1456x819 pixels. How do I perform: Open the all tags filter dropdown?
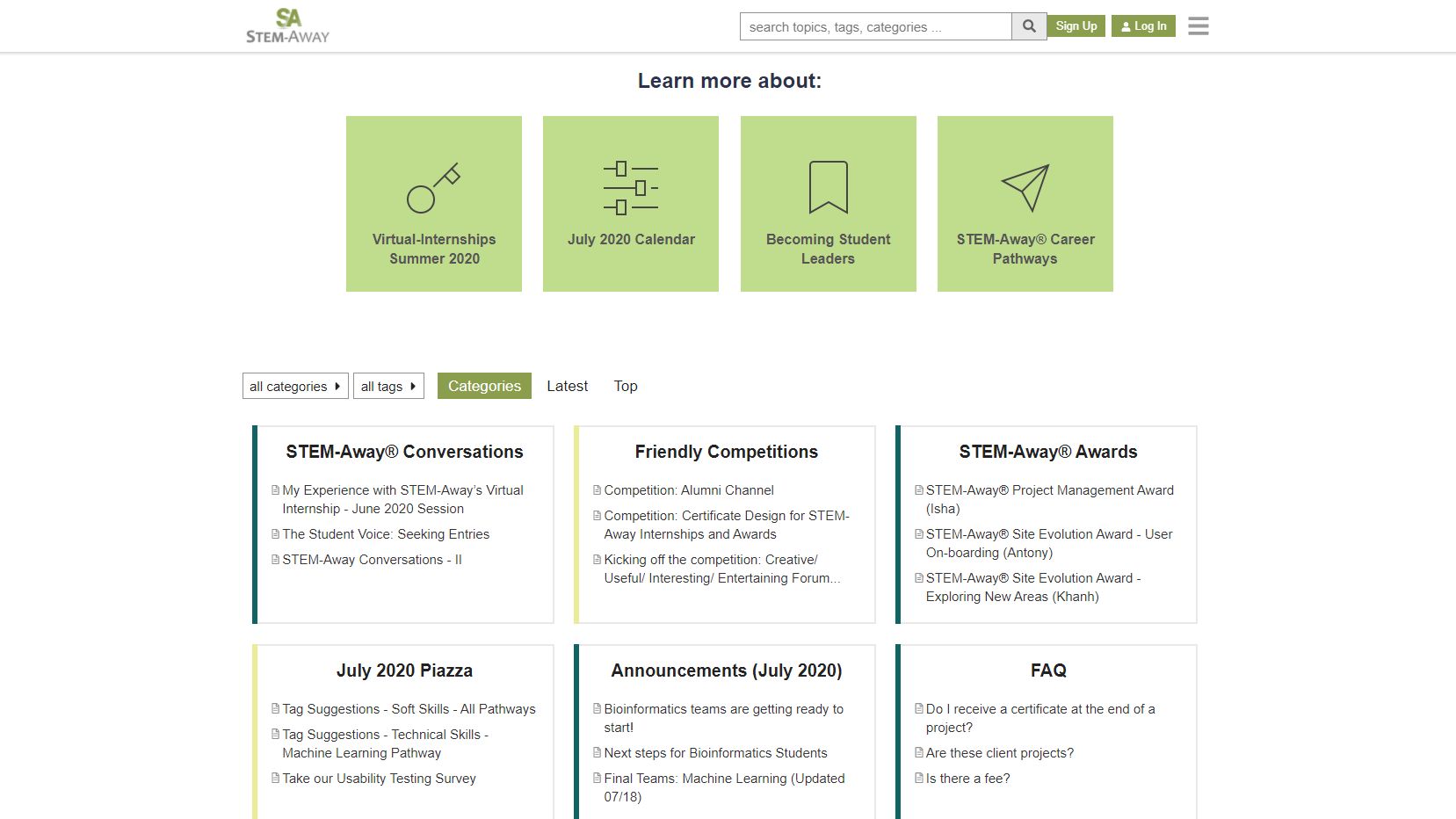[388, 386]
